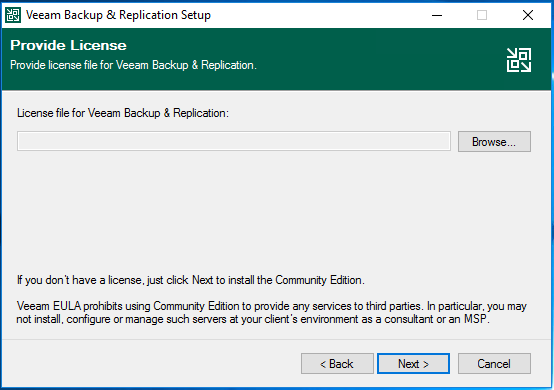Click the Veeam logo in green header
Viewport: 554px width, 390px height.
tap(519, 60)
